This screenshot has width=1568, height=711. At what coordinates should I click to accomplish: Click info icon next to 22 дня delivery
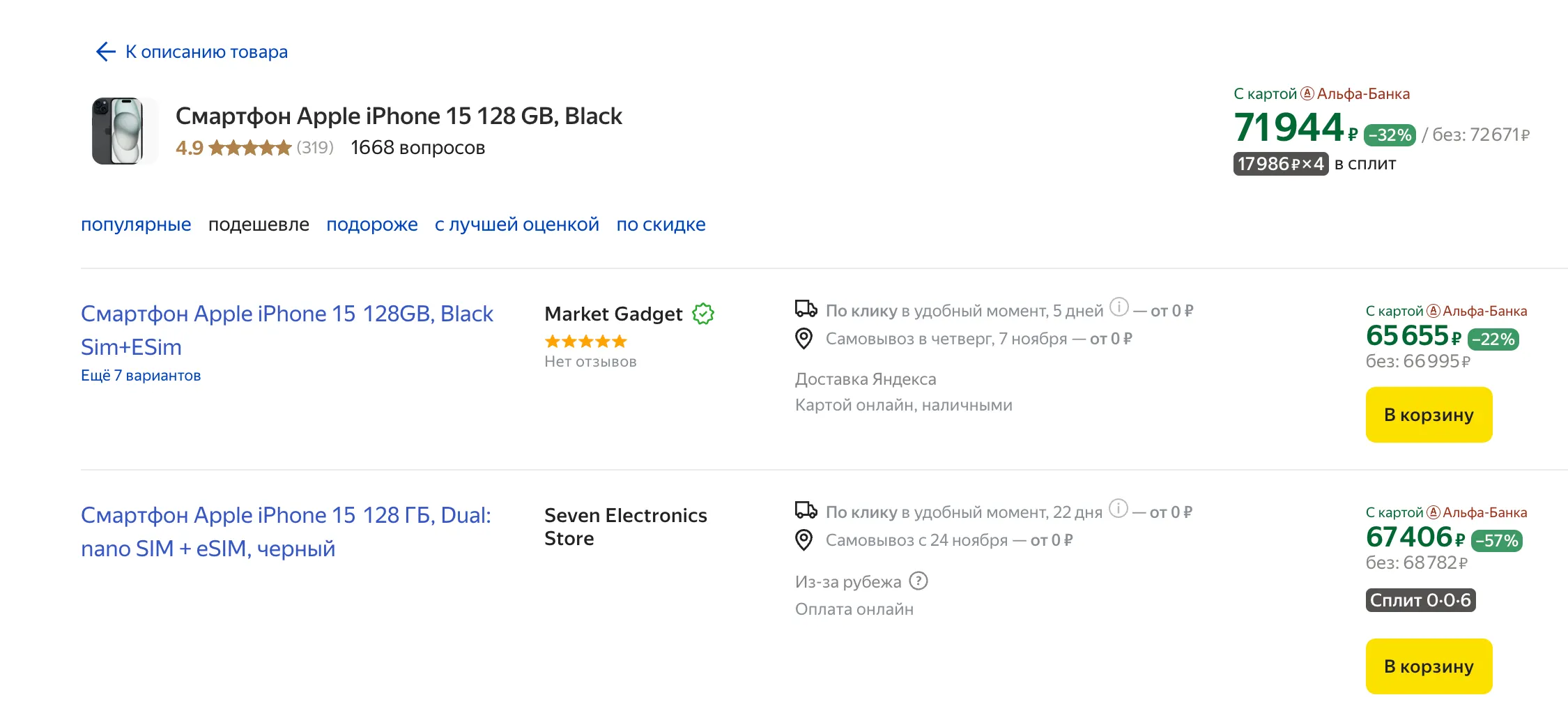click(x=1118, y=508)
